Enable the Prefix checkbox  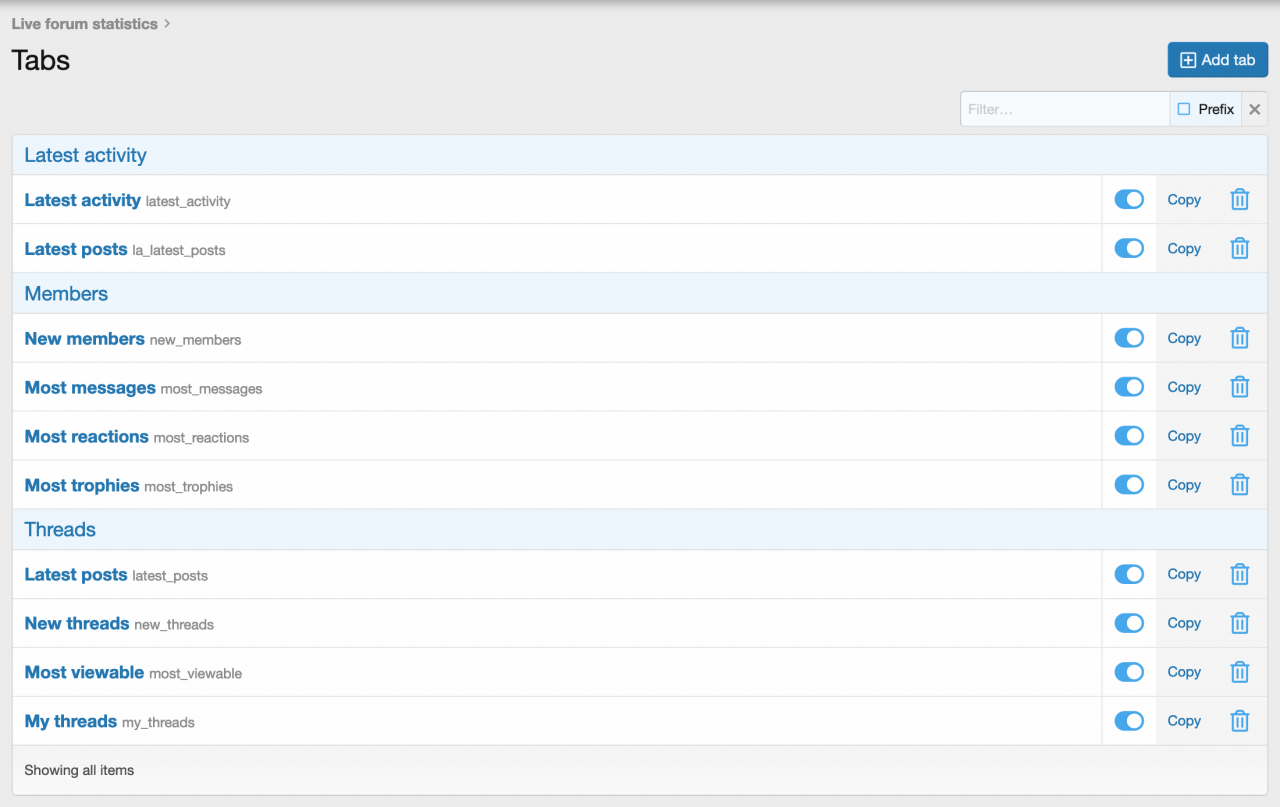pos(1184,109)
